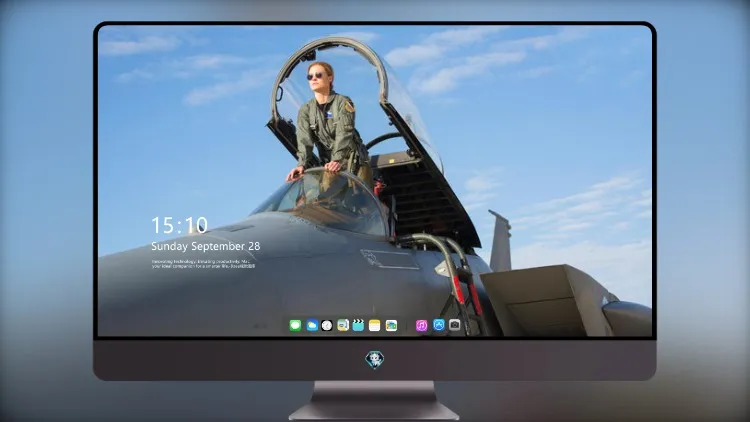Open the clapperboard Videos dock icon
The height and width of the screenshot is (422, 750).
358,325
